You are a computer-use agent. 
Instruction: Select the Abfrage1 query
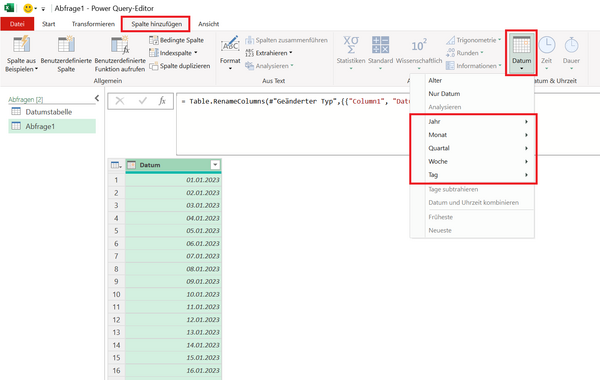52,126
